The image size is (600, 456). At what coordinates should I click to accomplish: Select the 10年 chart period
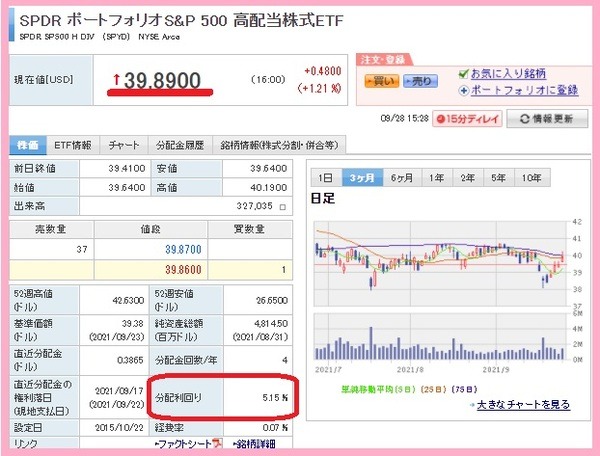point(532,178)
